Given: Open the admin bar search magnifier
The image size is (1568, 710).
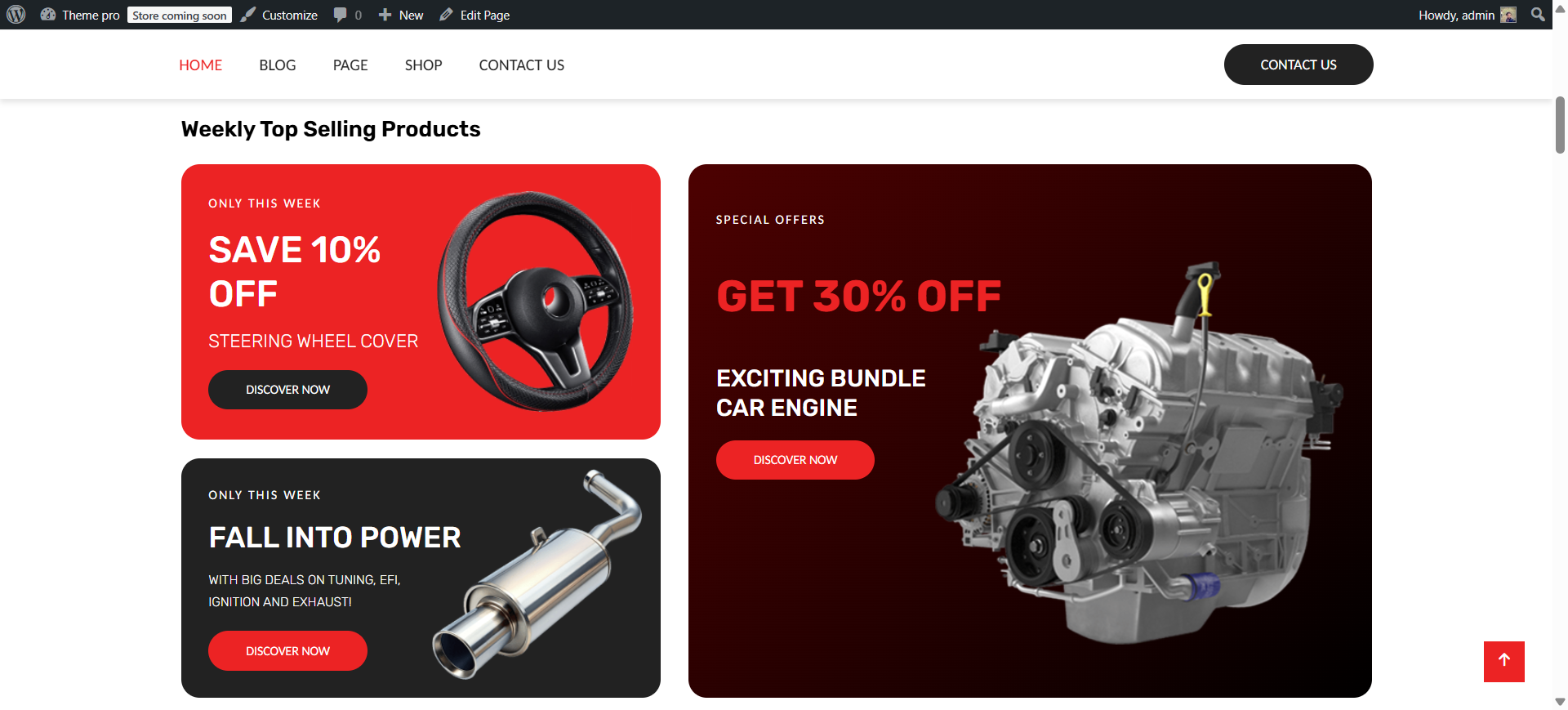Looking at the screenshot, I should click(1538, 15).
